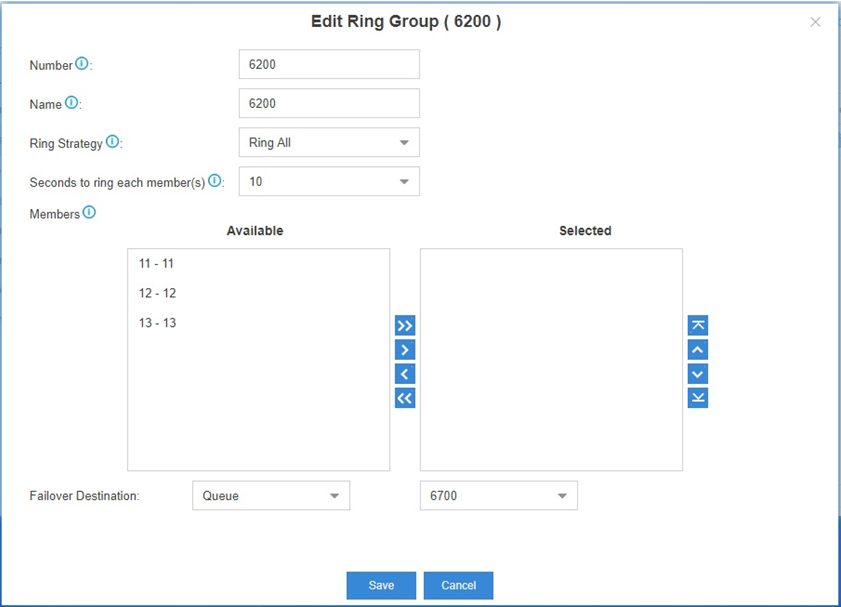Open the failover queue number dropdown 6700
The image size is (841, 607).
[499, 495]
